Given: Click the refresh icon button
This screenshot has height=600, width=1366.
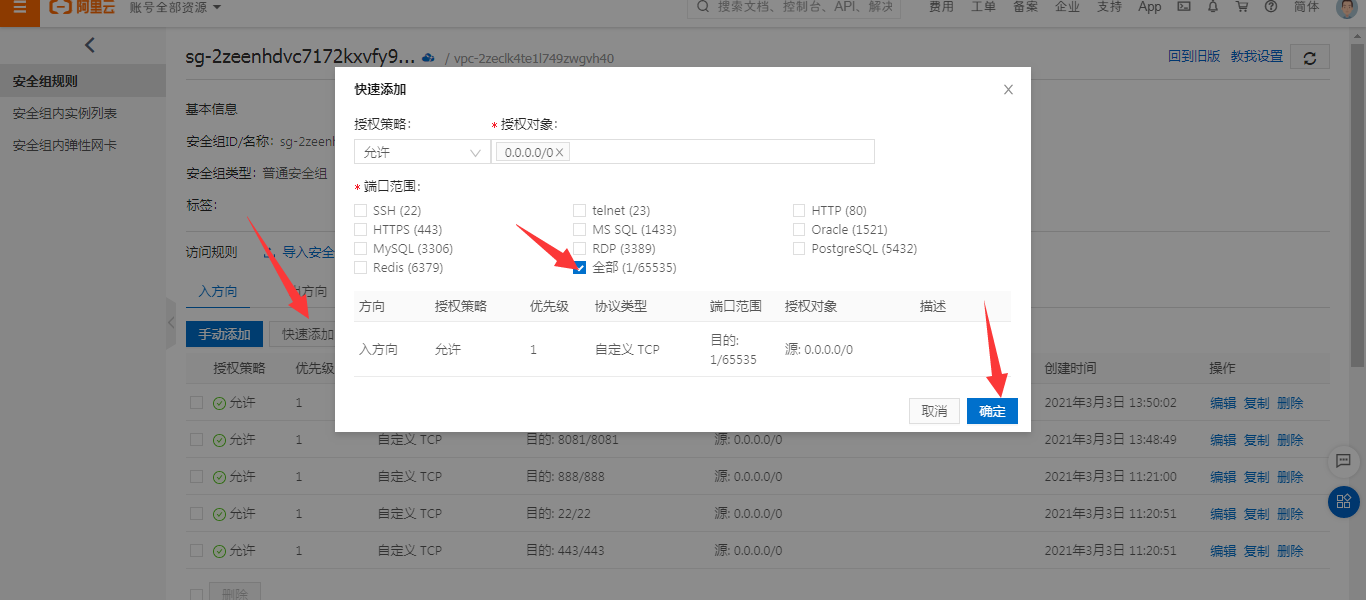Looking at the screenshot, I should [1310, 57].
